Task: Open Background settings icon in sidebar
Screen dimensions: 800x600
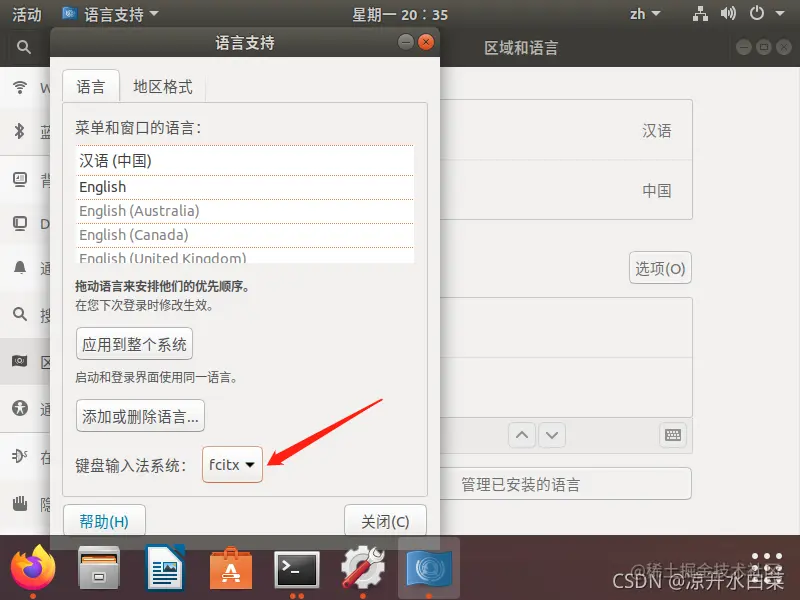Action: coord(20,180)
